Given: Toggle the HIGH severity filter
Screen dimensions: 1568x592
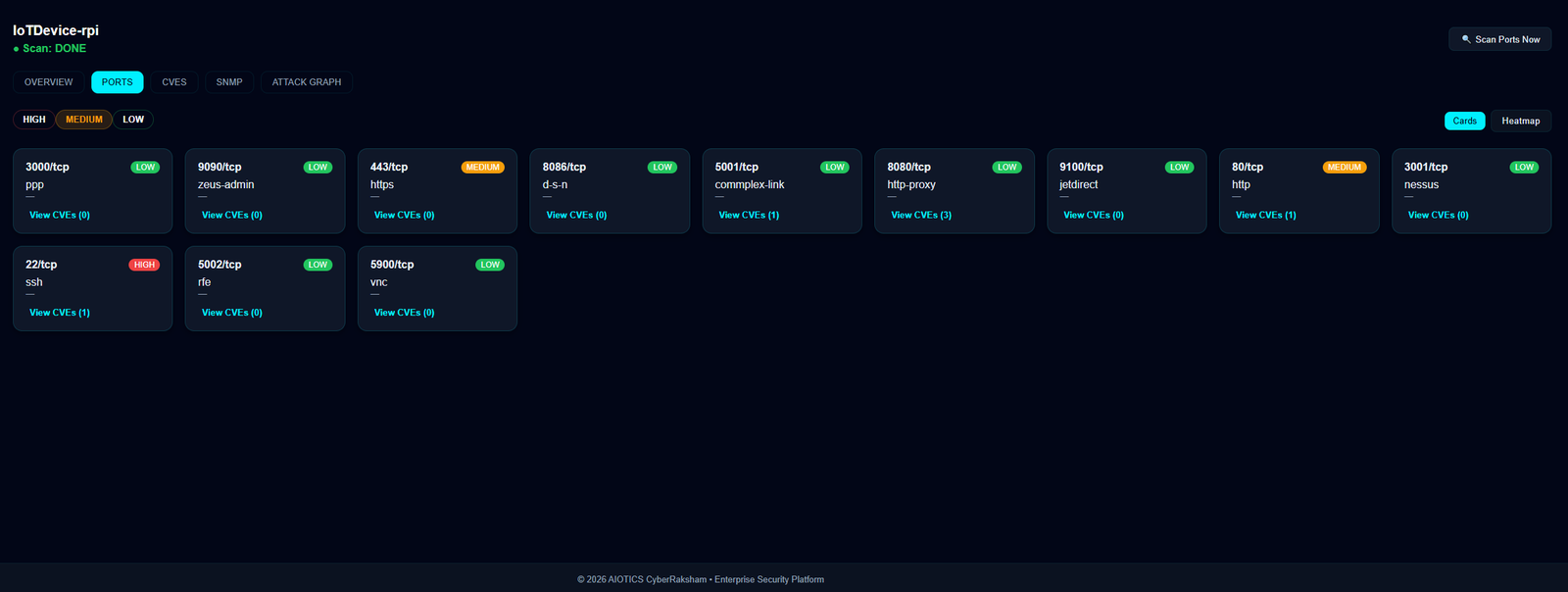Looking at the screenshot, I should pyautogui.click(x=34, y=120).
